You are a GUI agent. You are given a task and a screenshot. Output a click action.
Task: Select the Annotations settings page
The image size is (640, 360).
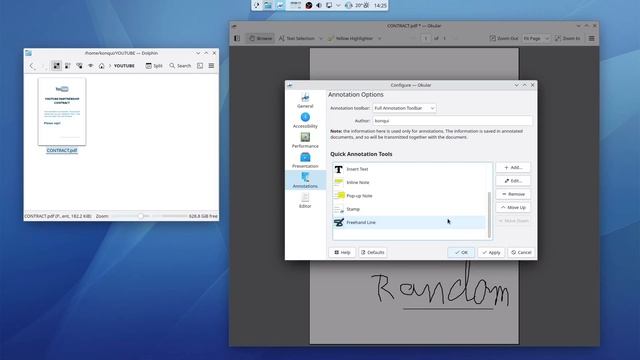305,180
